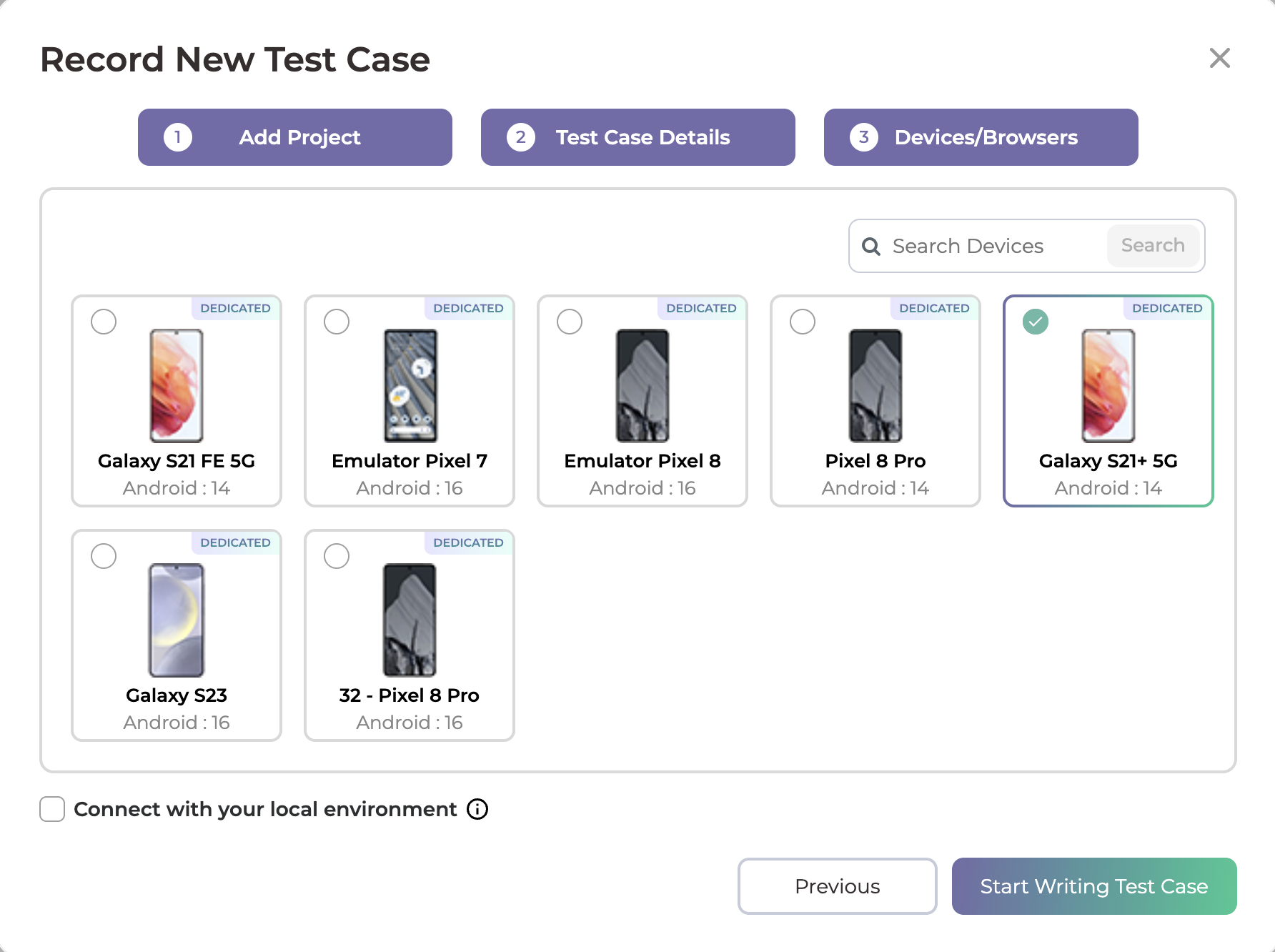The width and height of the screenshot is (1275, 952).
Task: Click the Pixel 8 Pro phone image
Action: point(875,385)
